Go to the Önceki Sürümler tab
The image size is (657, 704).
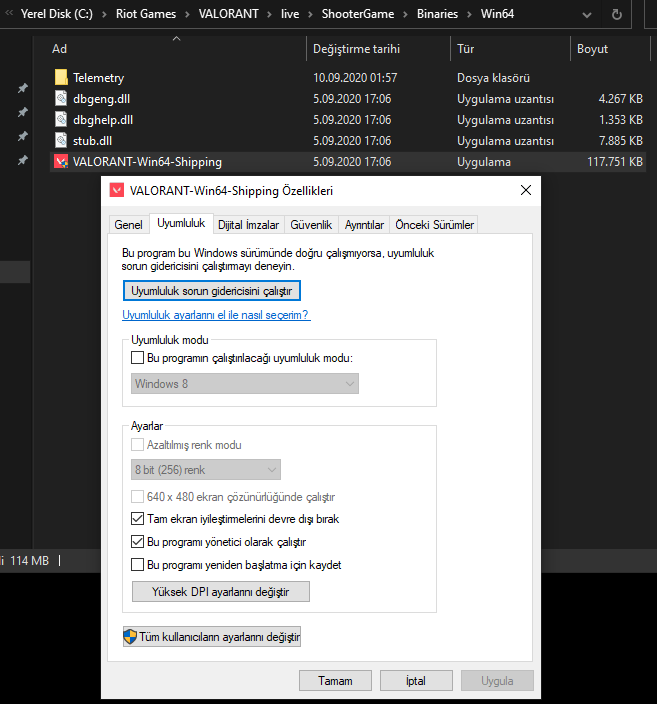(434, 224)
